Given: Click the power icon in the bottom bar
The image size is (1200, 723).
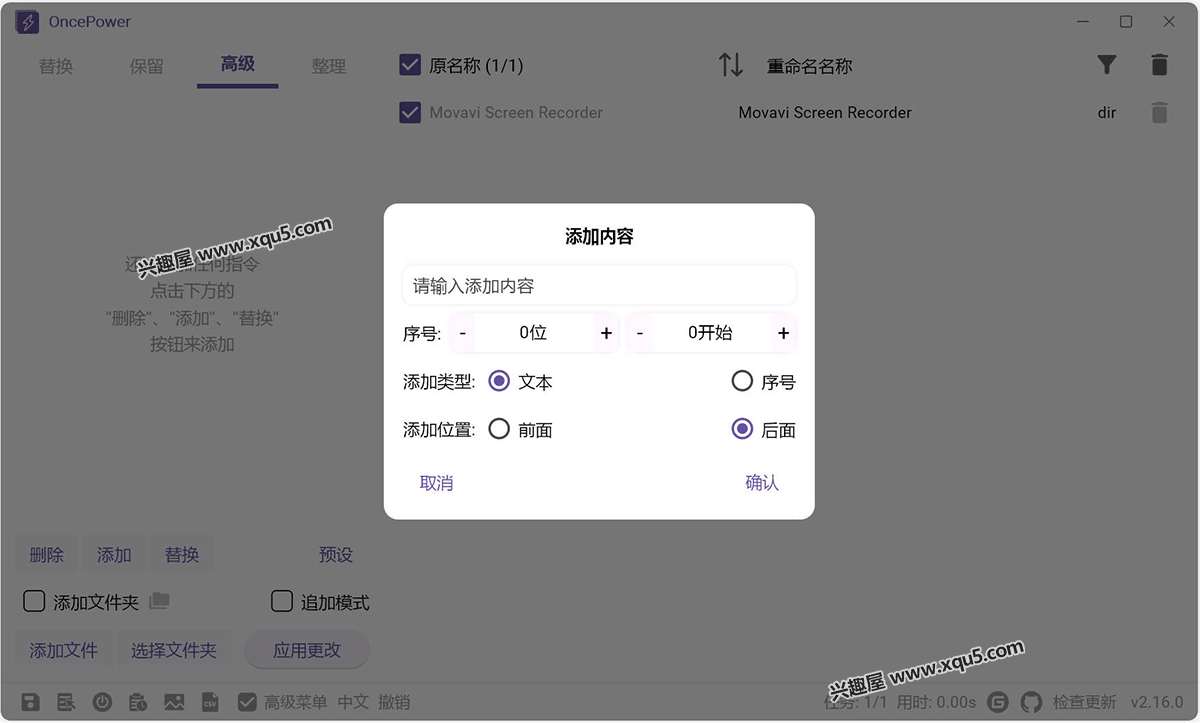Looking at the screenshot, I should (x=102, y=702).
